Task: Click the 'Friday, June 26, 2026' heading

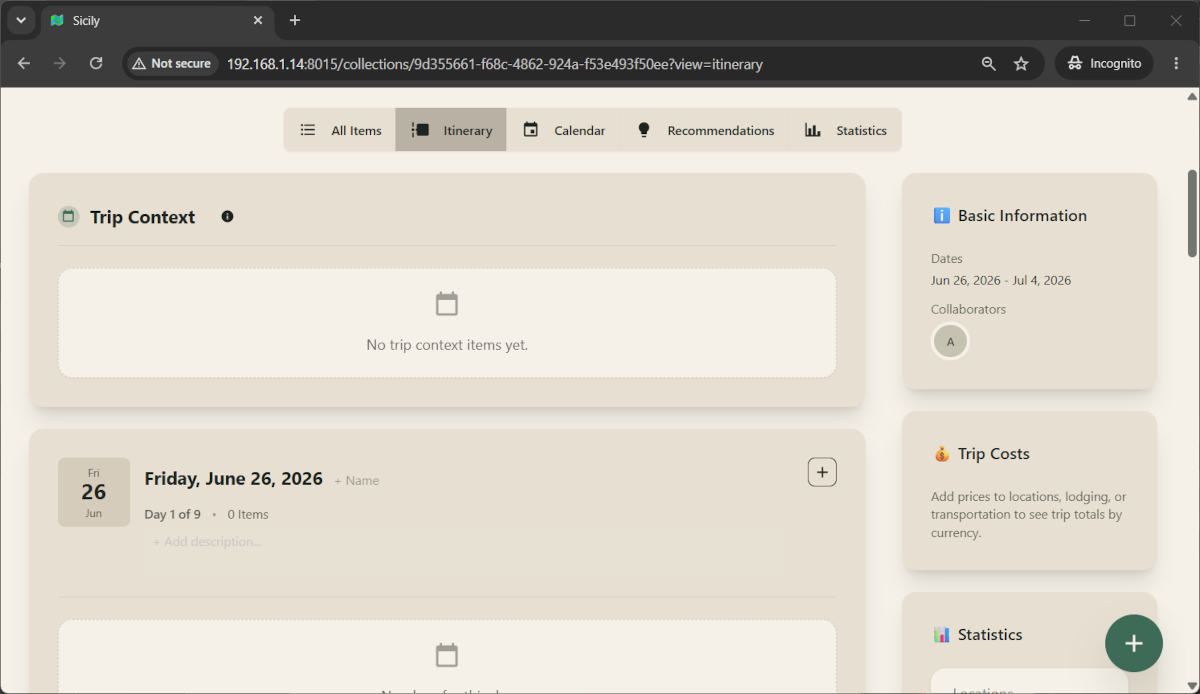Action: [233, 479]
